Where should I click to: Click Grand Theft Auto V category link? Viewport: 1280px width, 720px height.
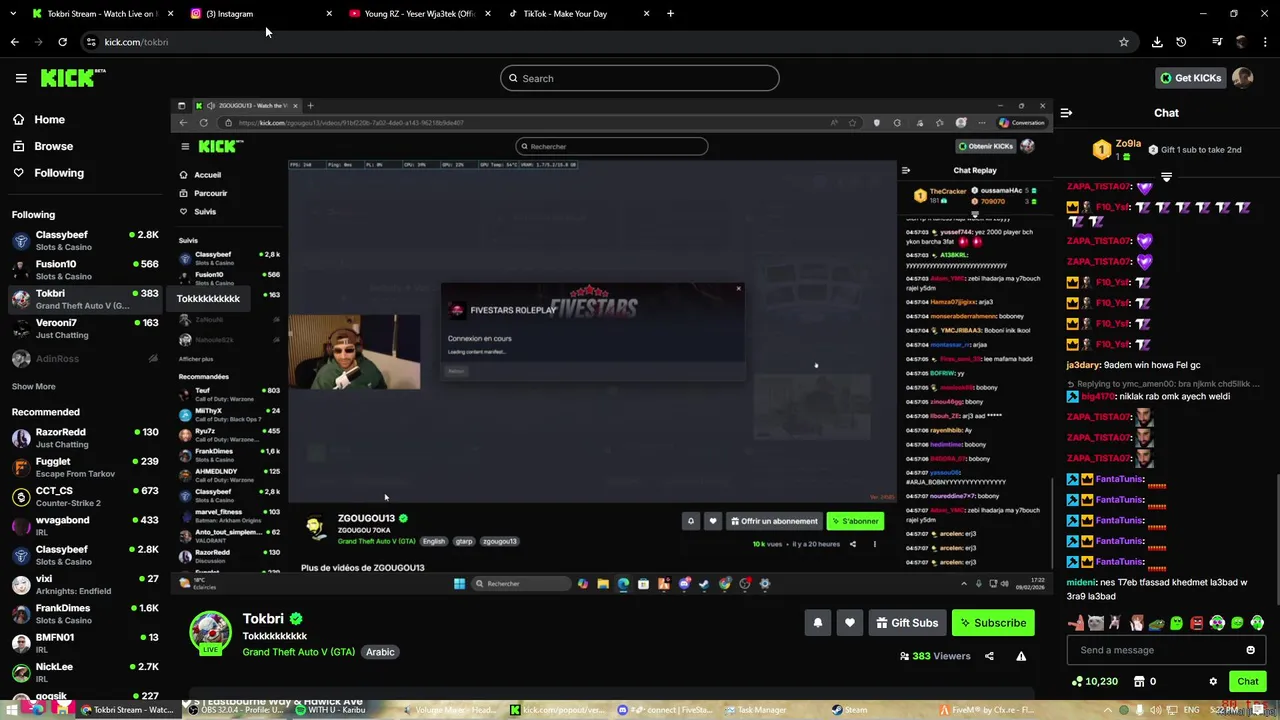298,652
